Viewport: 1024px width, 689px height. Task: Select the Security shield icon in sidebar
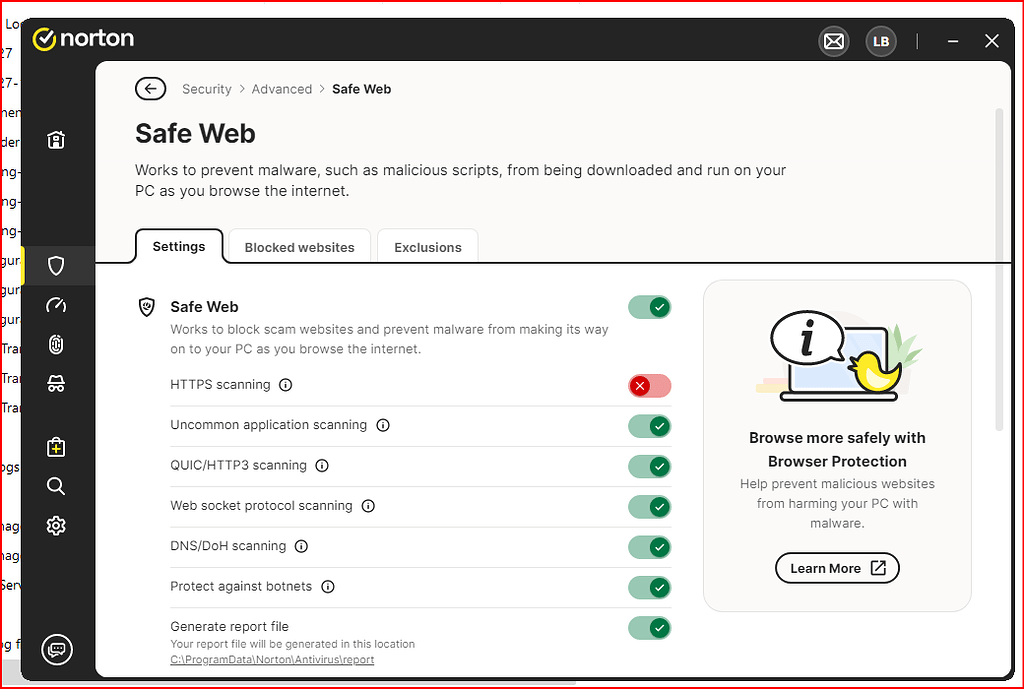(56, 265)
